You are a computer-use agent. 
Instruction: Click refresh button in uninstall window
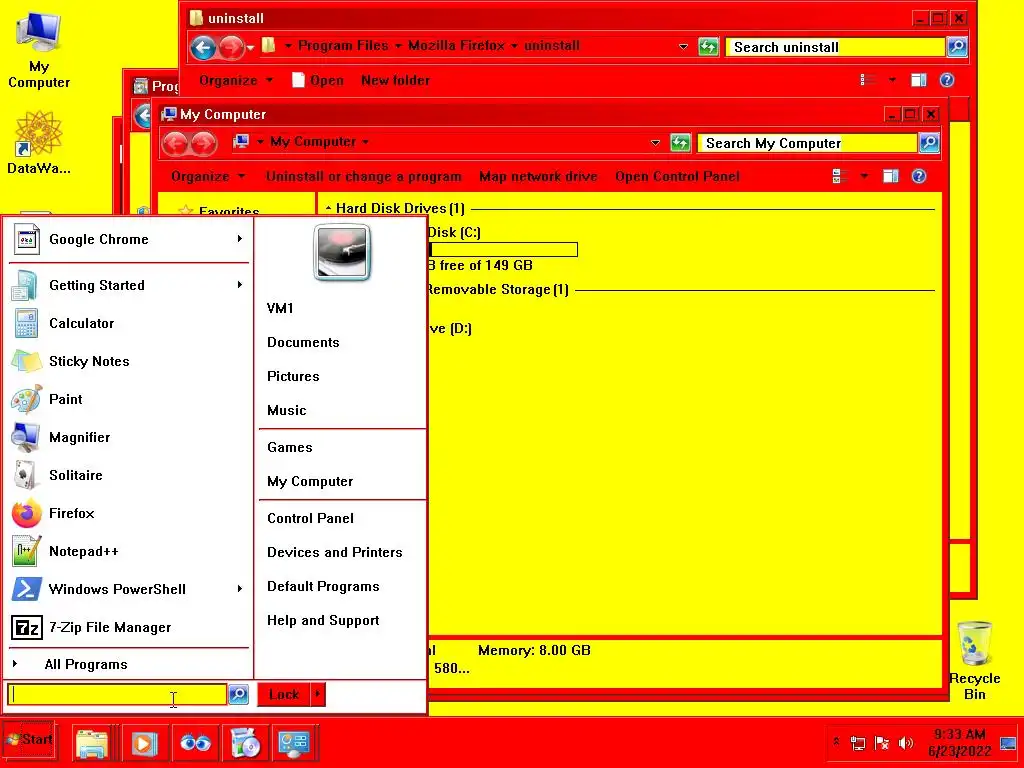[x=708, y=47]
